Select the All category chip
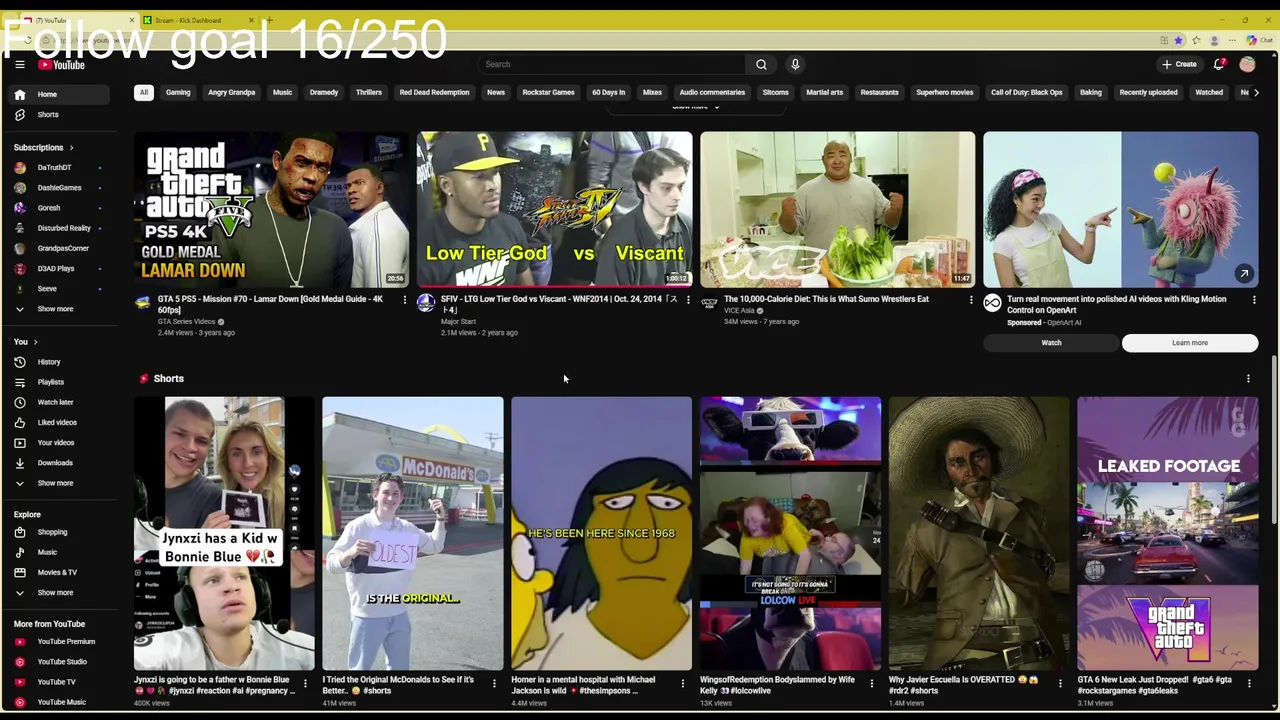 (x=143, y=92)
